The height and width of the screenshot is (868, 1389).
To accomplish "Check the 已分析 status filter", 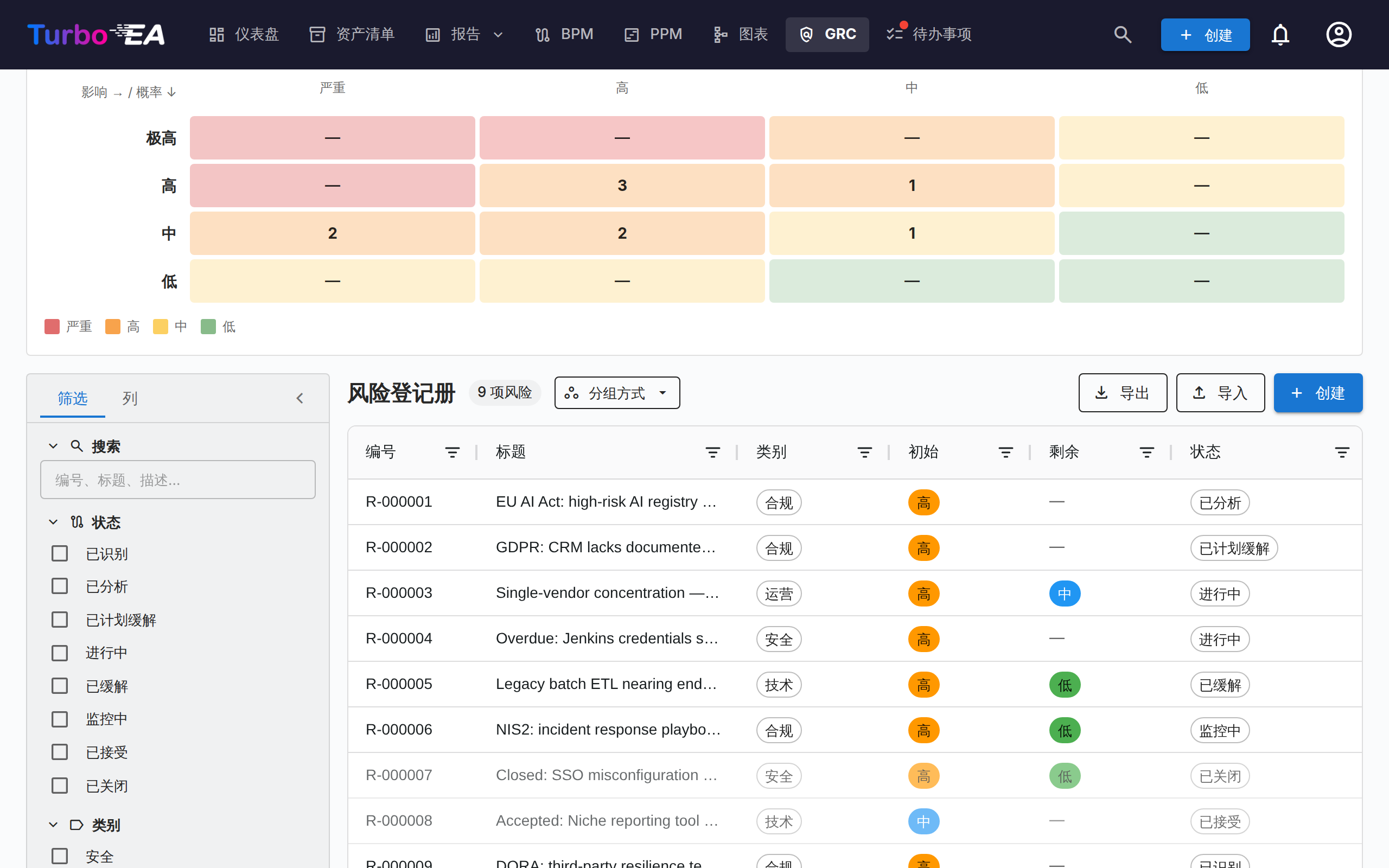I will click(60, 586).
